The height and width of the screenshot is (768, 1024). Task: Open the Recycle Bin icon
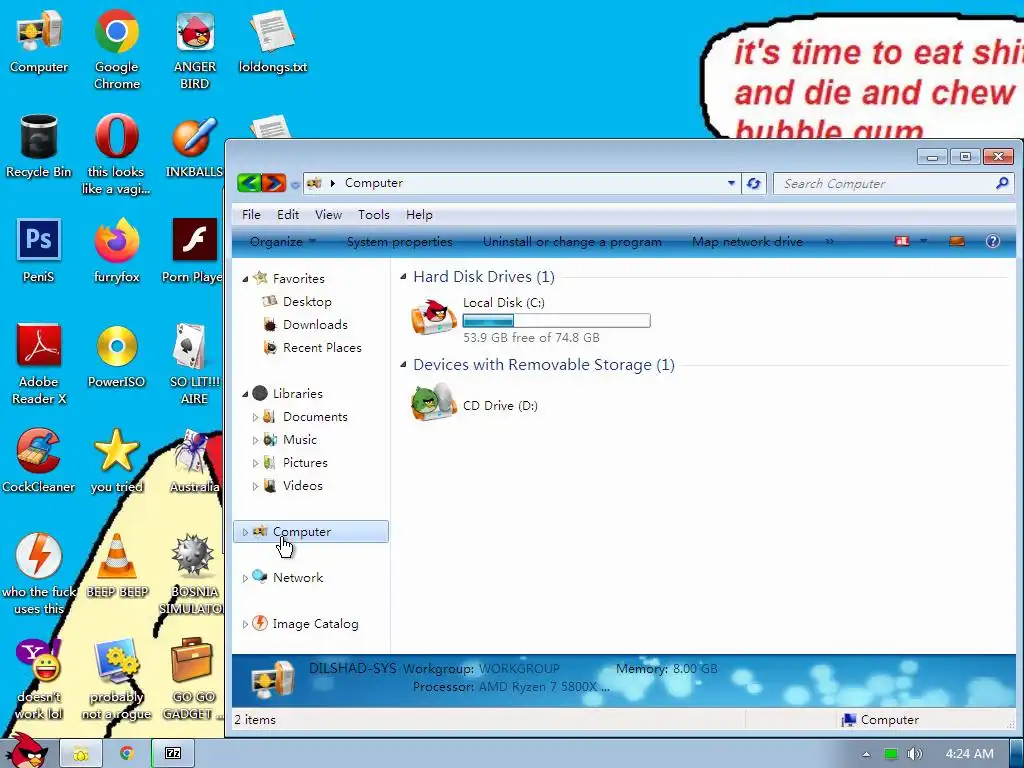point(39,146)
